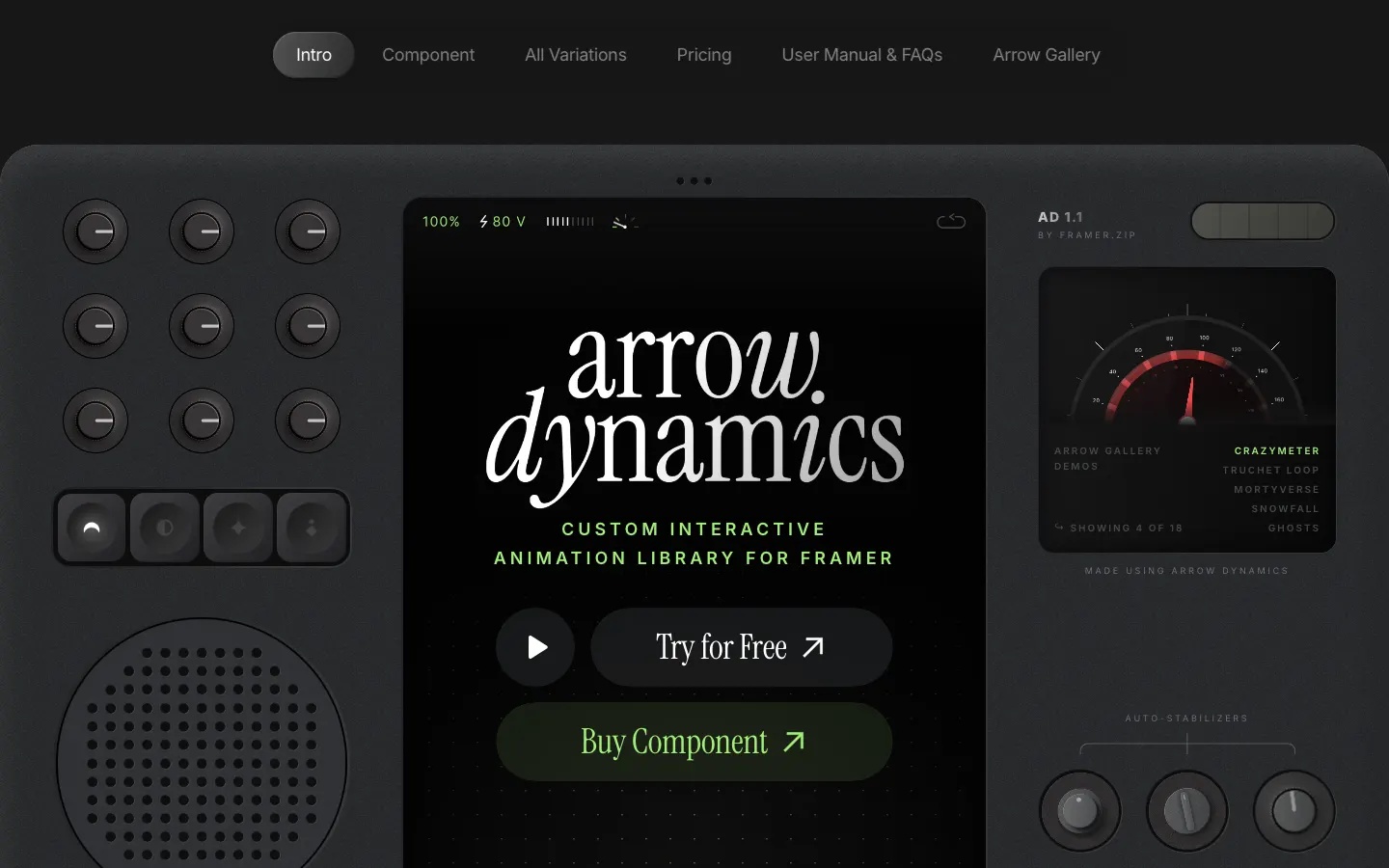Click the segmented display next to AD 1.1
The height and width of the screenshot is (868, 1389).
coord(1262,221)
